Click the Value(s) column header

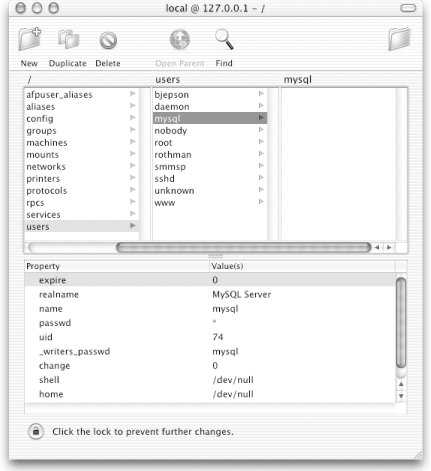tap(302, 266)
